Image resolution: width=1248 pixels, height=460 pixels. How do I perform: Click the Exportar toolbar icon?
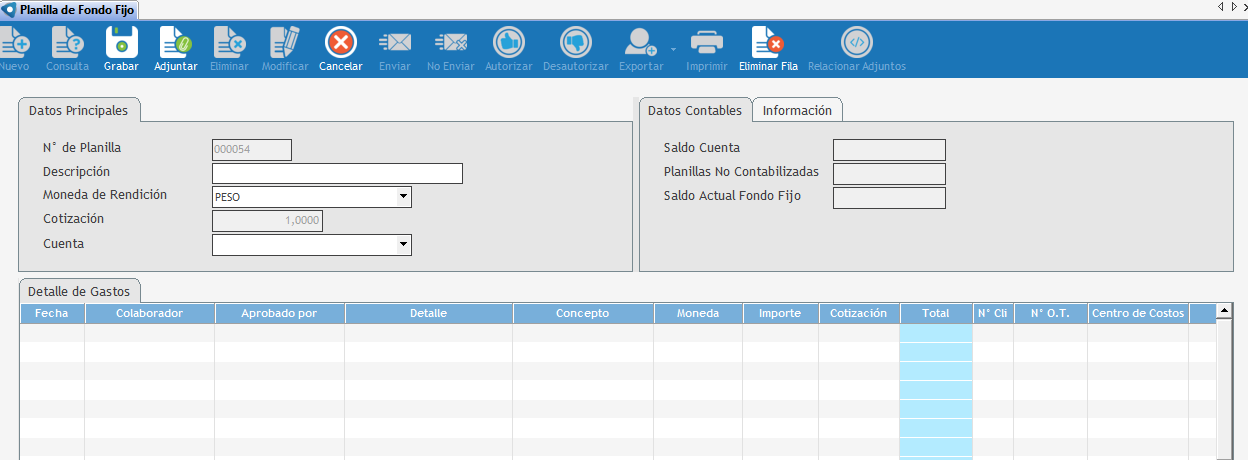640,43
